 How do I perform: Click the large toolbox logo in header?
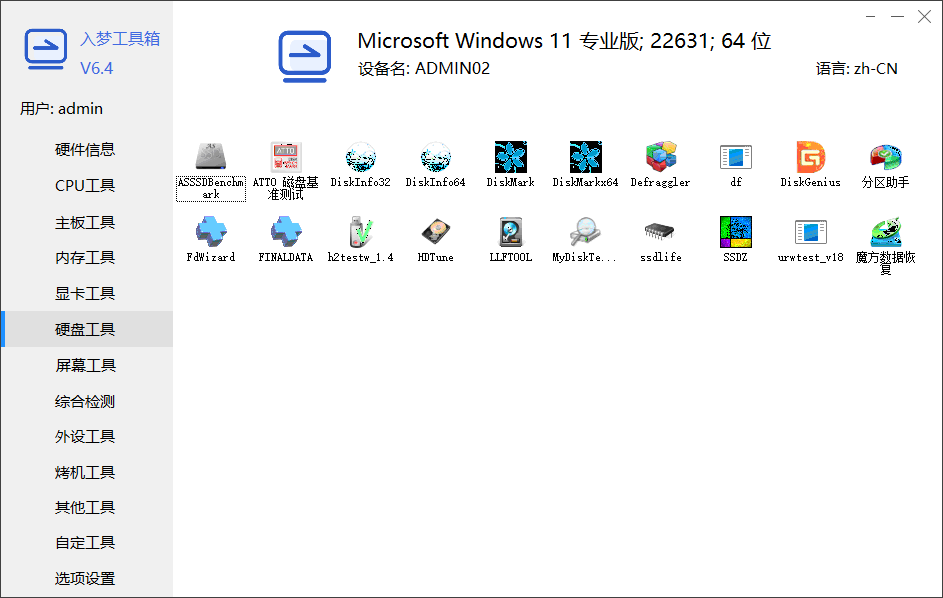point(305,57)
